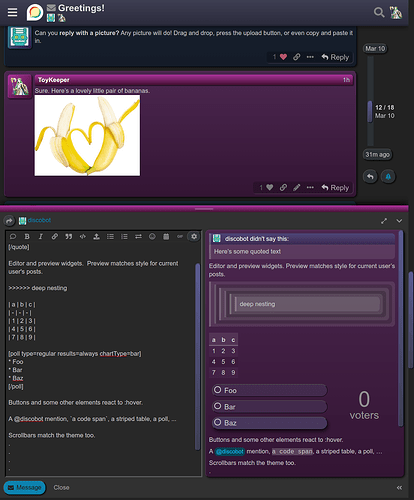Minimize the composer with chevron
Screen dimensions: 414x500
coord(399,221)
